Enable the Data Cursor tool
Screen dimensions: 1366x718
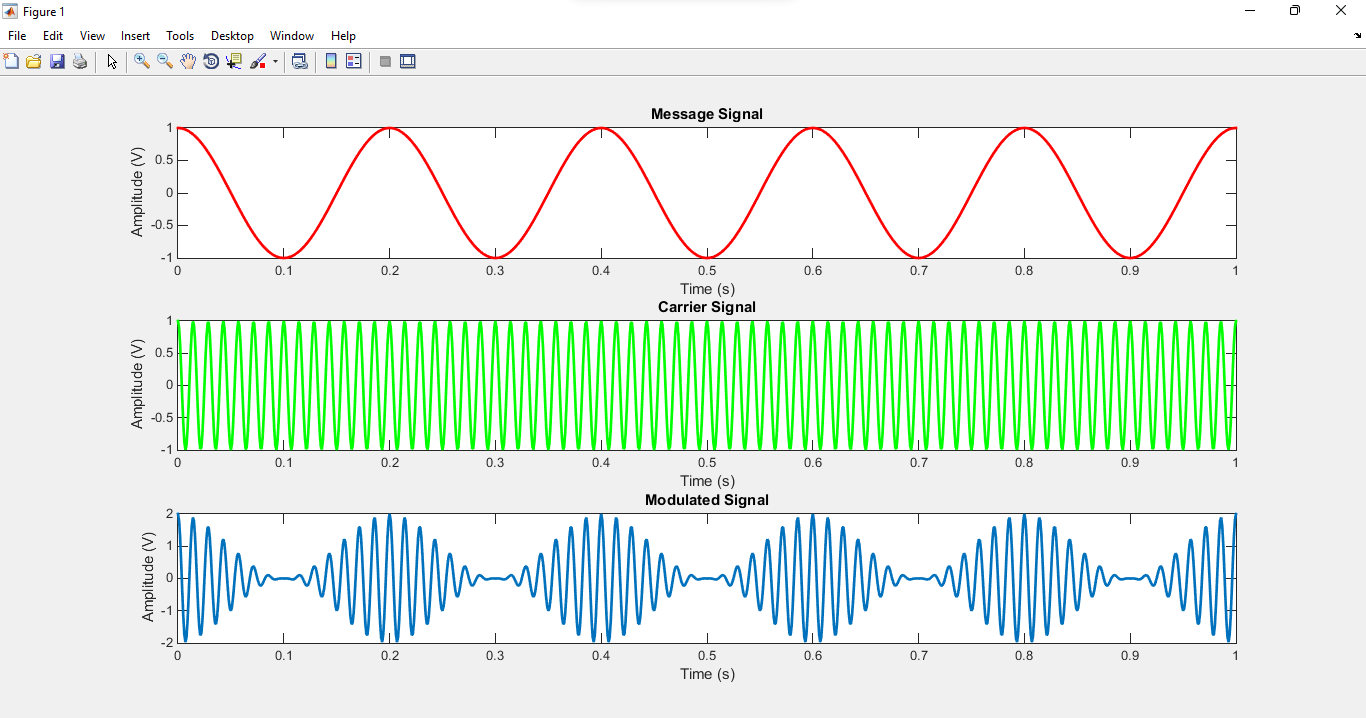click(234, 62)
